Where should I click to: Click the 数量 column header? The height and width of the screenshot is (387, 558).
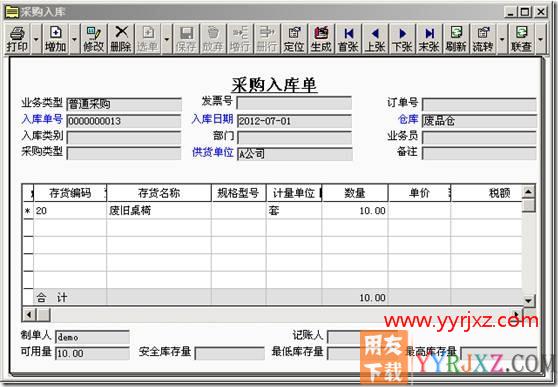point(355,193)
